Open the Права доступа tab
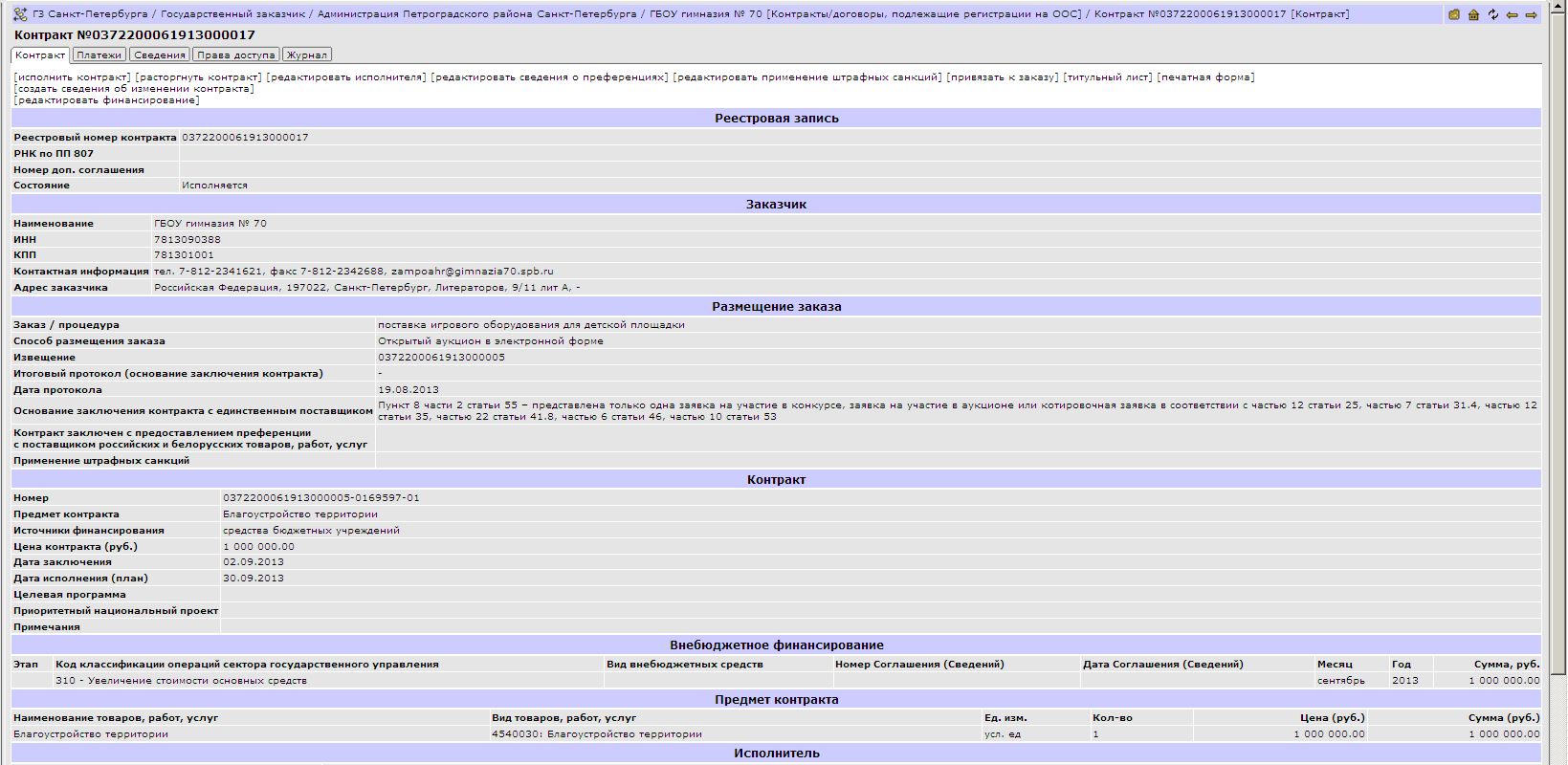 point(236,55)
